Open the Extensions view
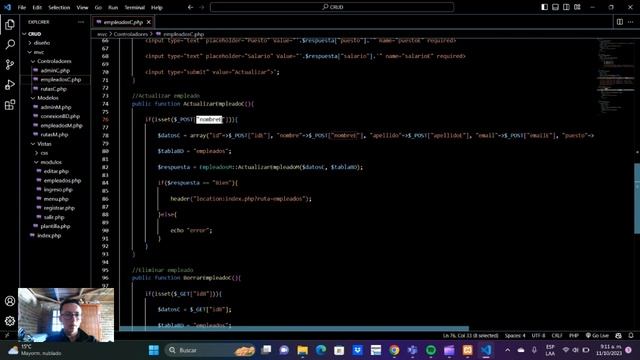This screenshot has width=640, height=360. (10, 104)
